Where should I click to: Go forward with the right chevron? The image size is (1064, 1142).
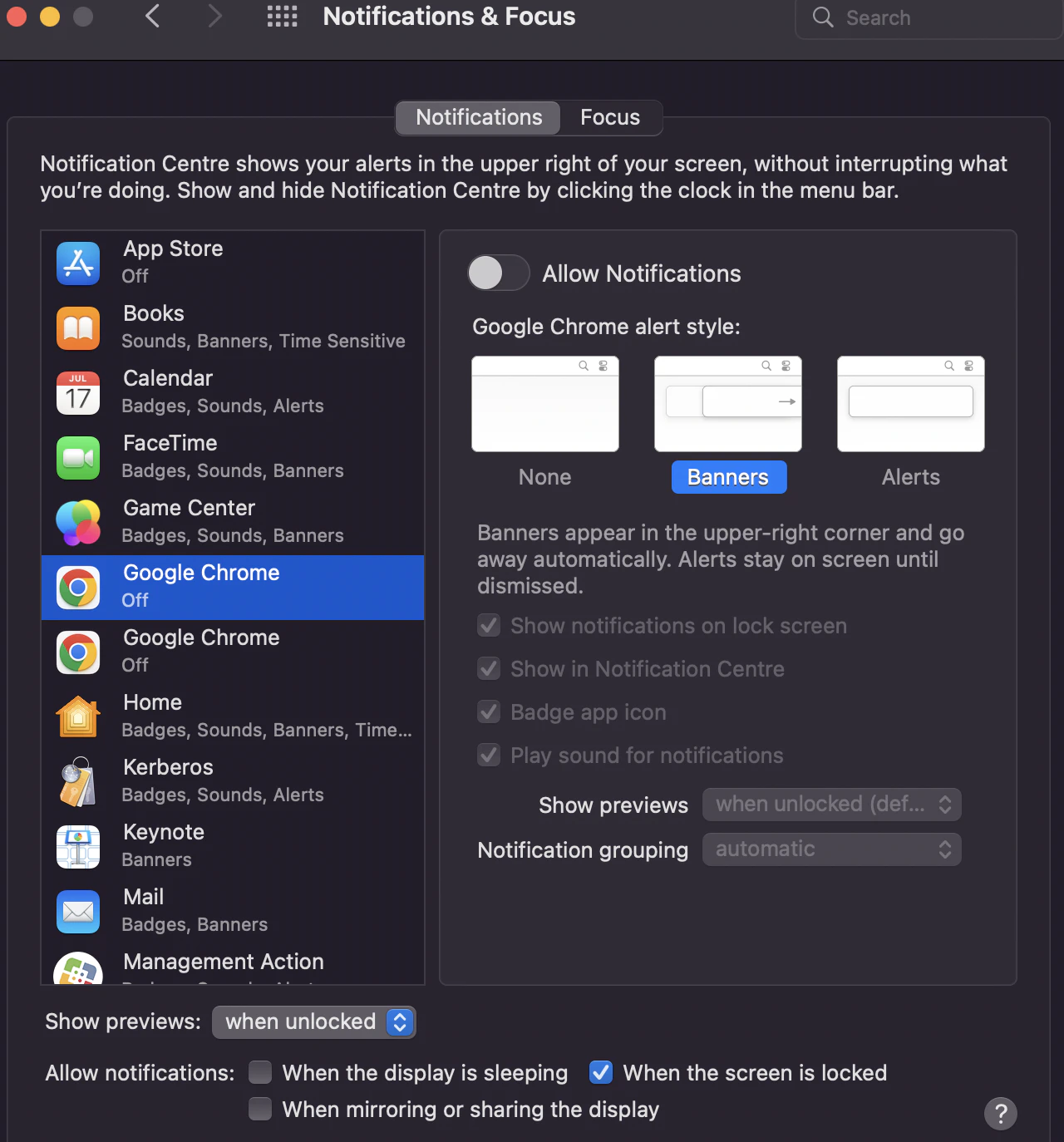pyautogui.click(x=214, y=16)
